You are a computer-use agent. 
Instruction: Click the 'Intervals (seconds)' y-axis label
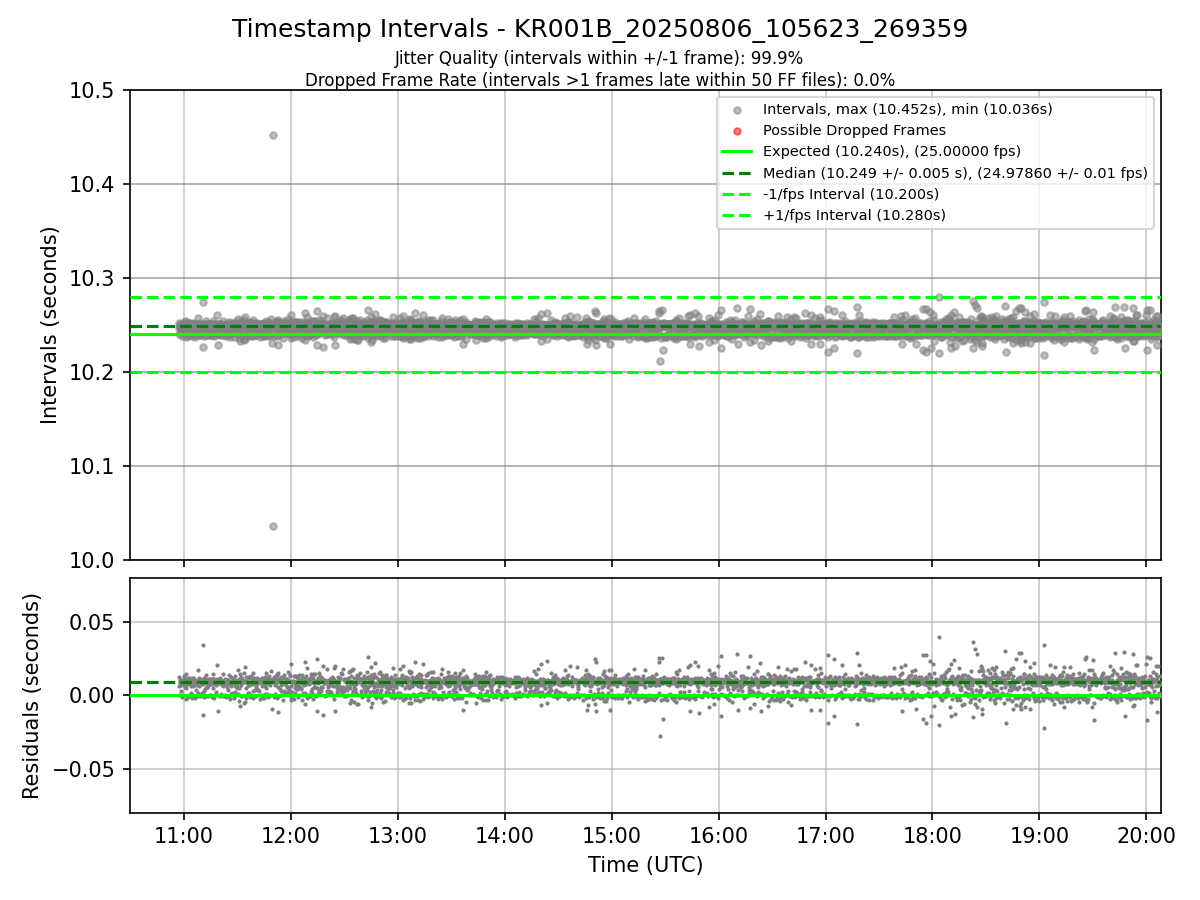(x=50, y=325)
